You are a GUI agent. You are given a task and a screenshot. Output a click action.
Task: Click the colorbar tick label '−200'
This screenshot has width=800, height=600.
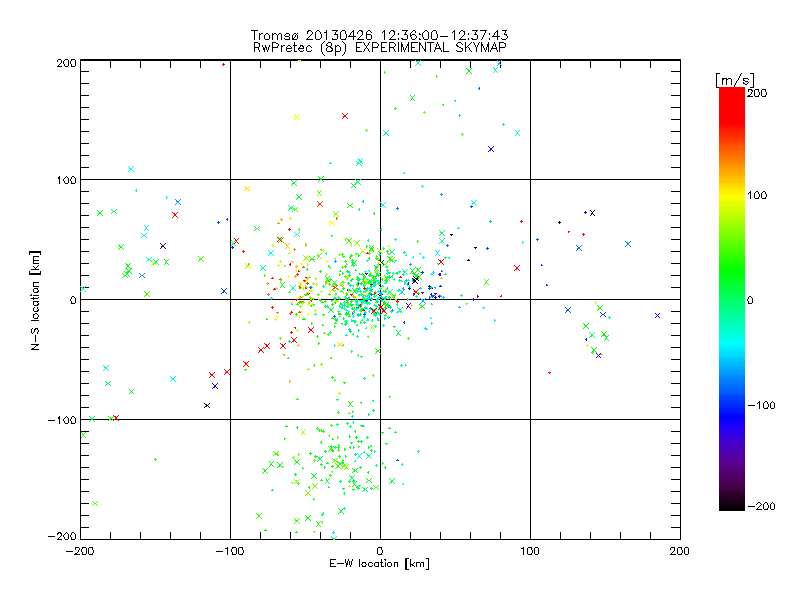point(761,506)
